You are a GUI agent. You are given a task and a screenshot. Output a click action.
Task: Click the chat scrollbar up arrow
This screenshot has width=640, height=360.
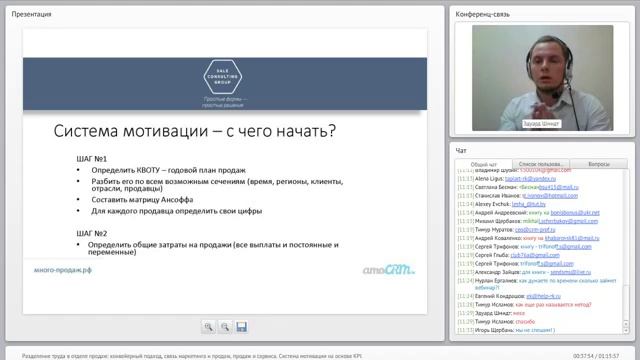click(x=626, y=324)
